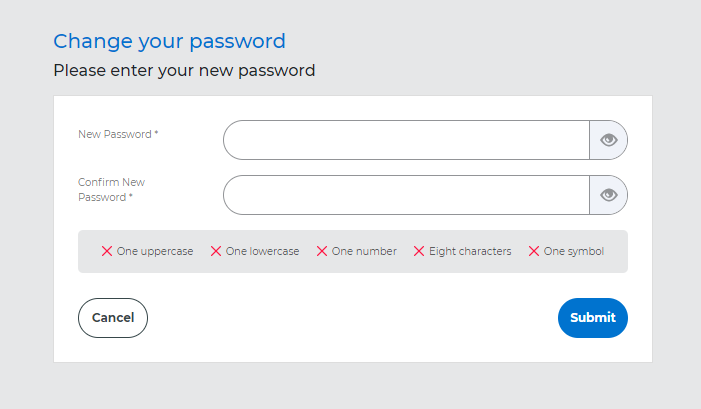
Task: Focus the Confirm New Password input field
Action: 406,195
